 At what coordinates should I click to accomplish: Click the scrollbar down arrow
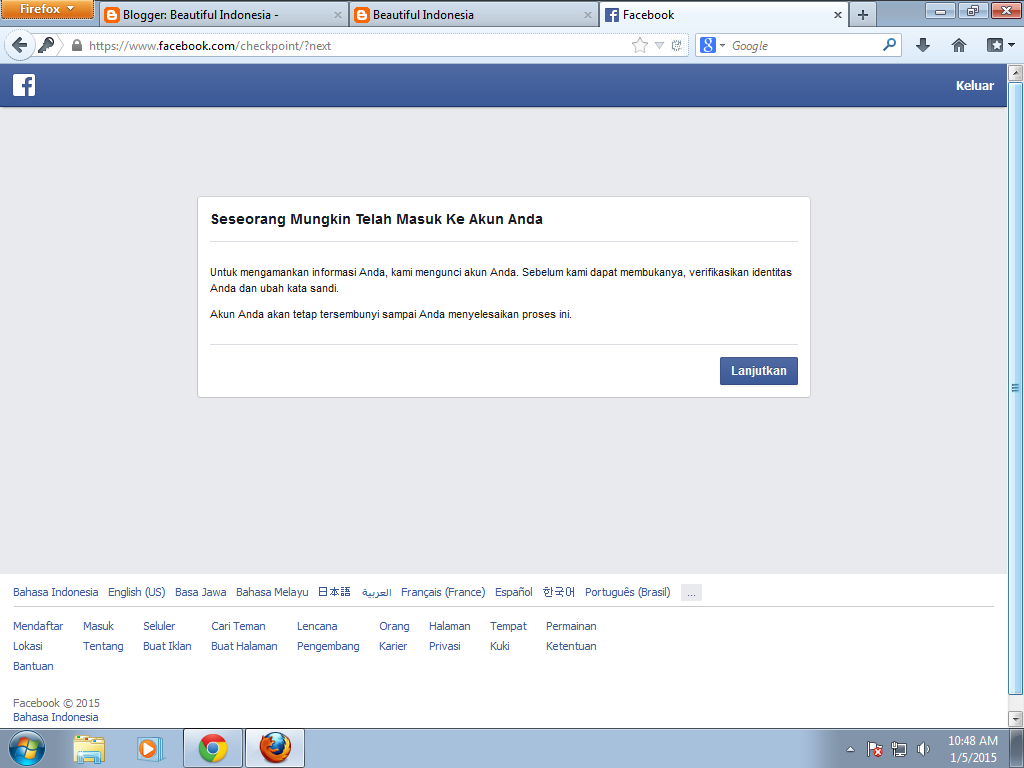tap(1015, 719)
